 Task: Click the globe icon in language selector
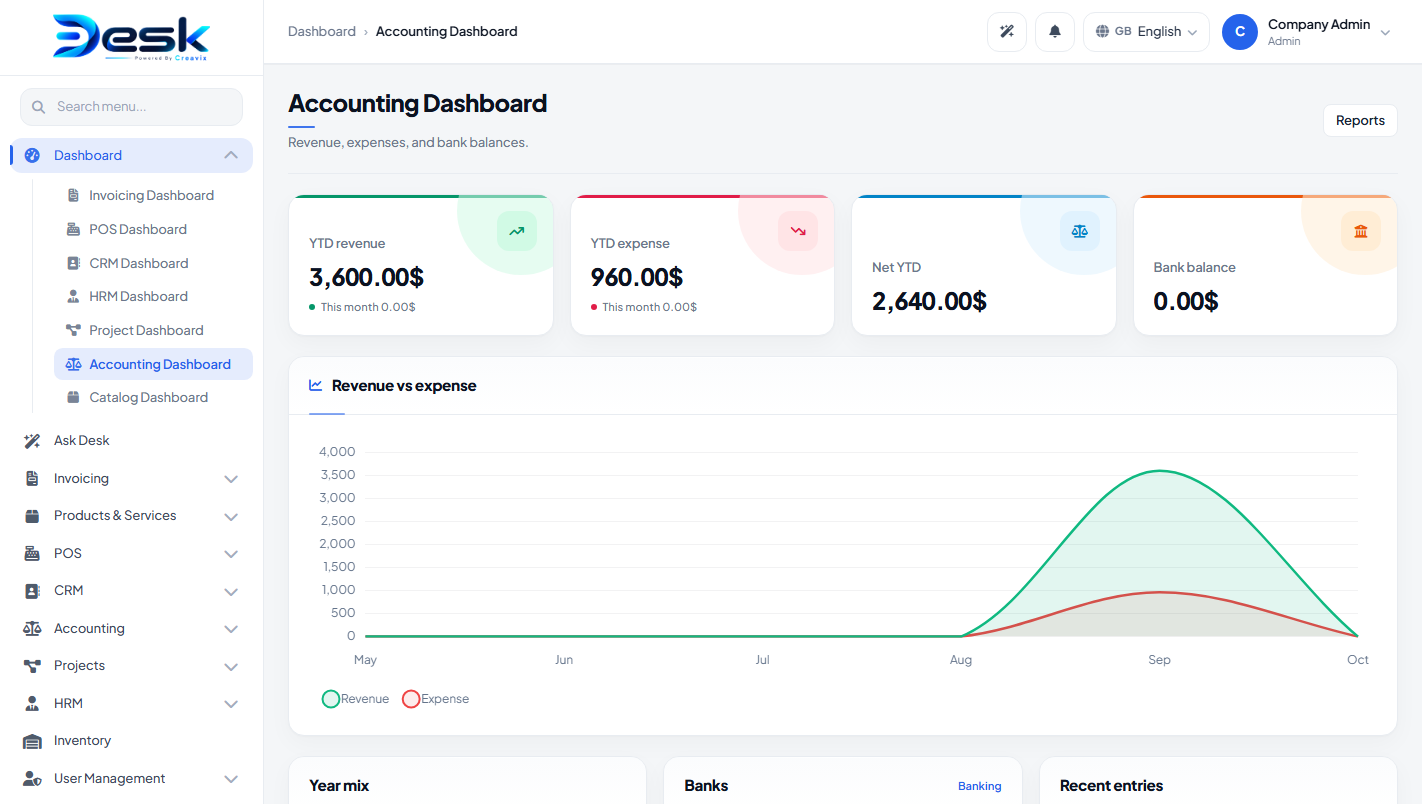1102,31
